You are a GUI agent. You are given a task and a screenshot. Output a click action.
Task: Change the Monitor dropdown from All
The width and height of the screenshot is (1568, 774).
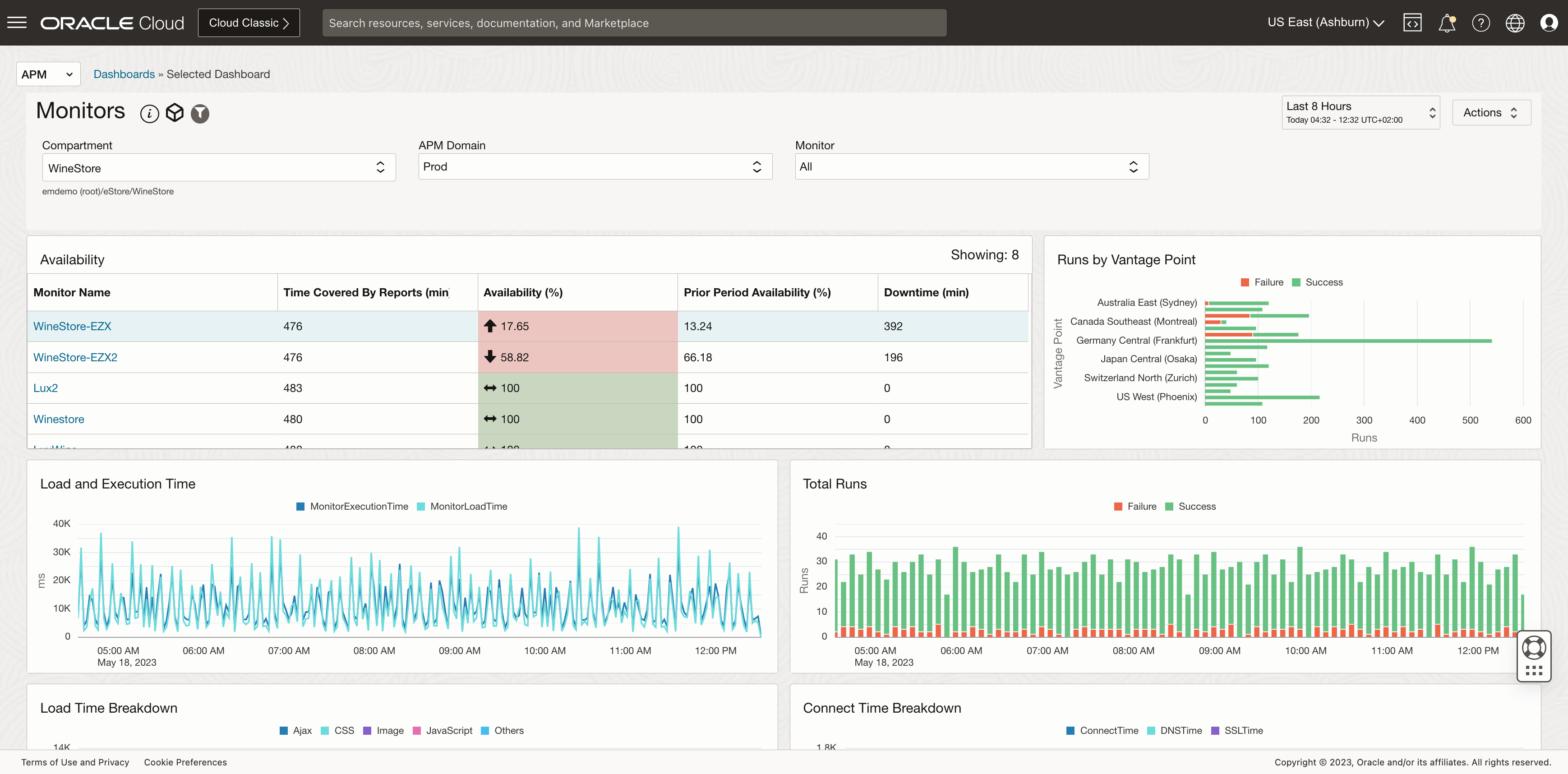pos(972,167)
